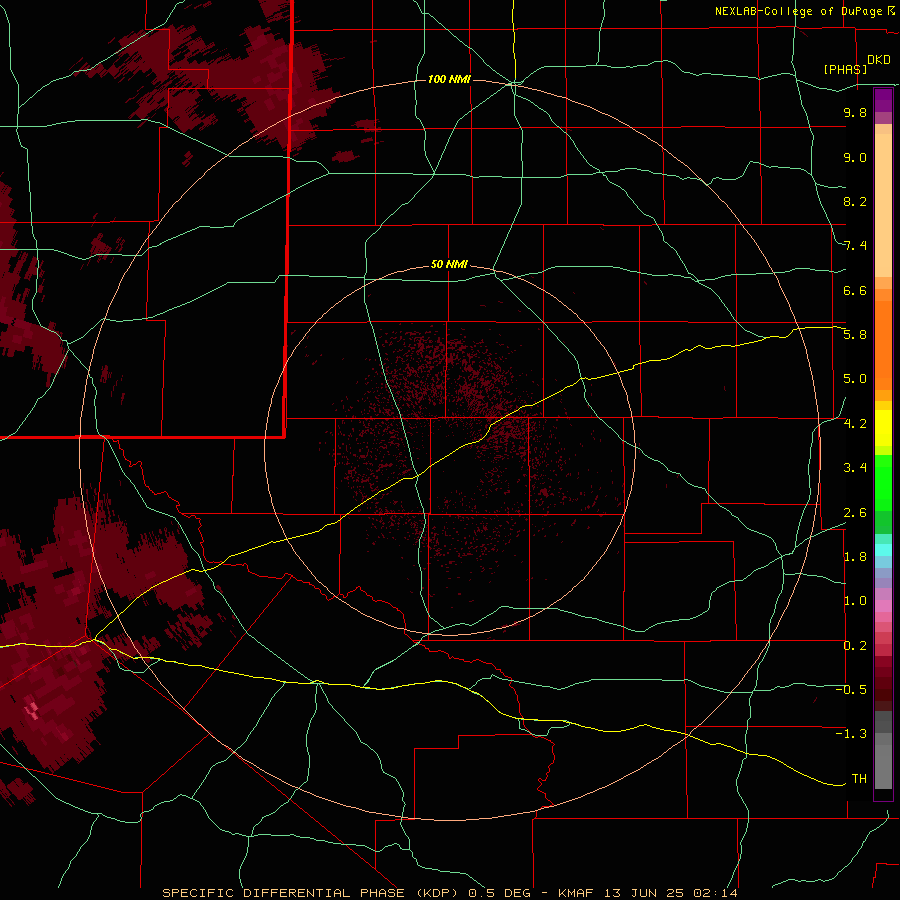Click the 02:14 timestamp text
Screen dimensions: 900x900
[715, 893]
